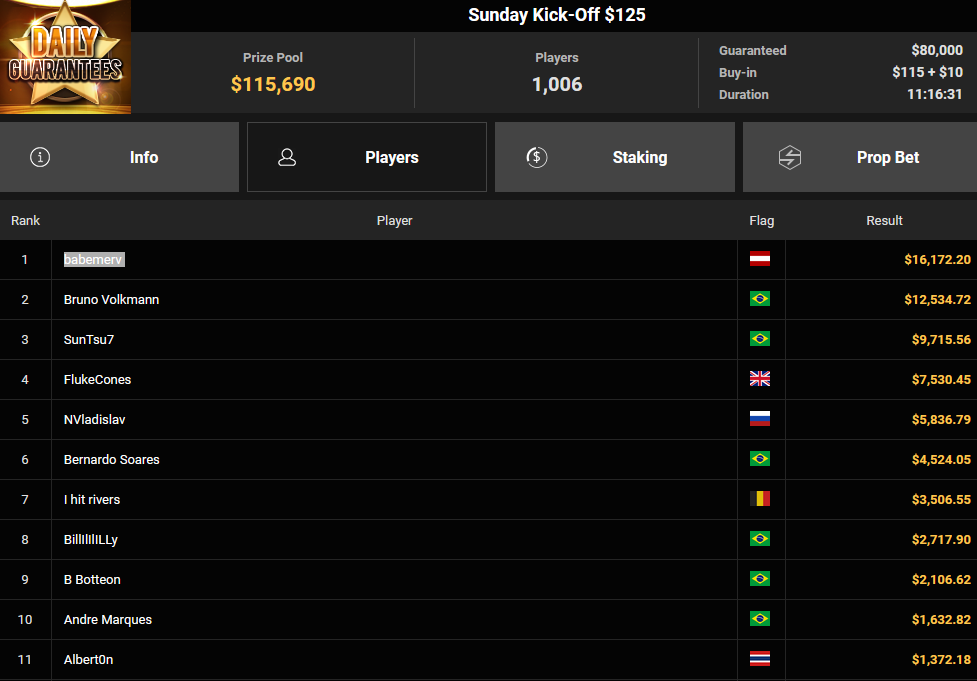Click the Russian flag for NVladislav

point(760,419)
